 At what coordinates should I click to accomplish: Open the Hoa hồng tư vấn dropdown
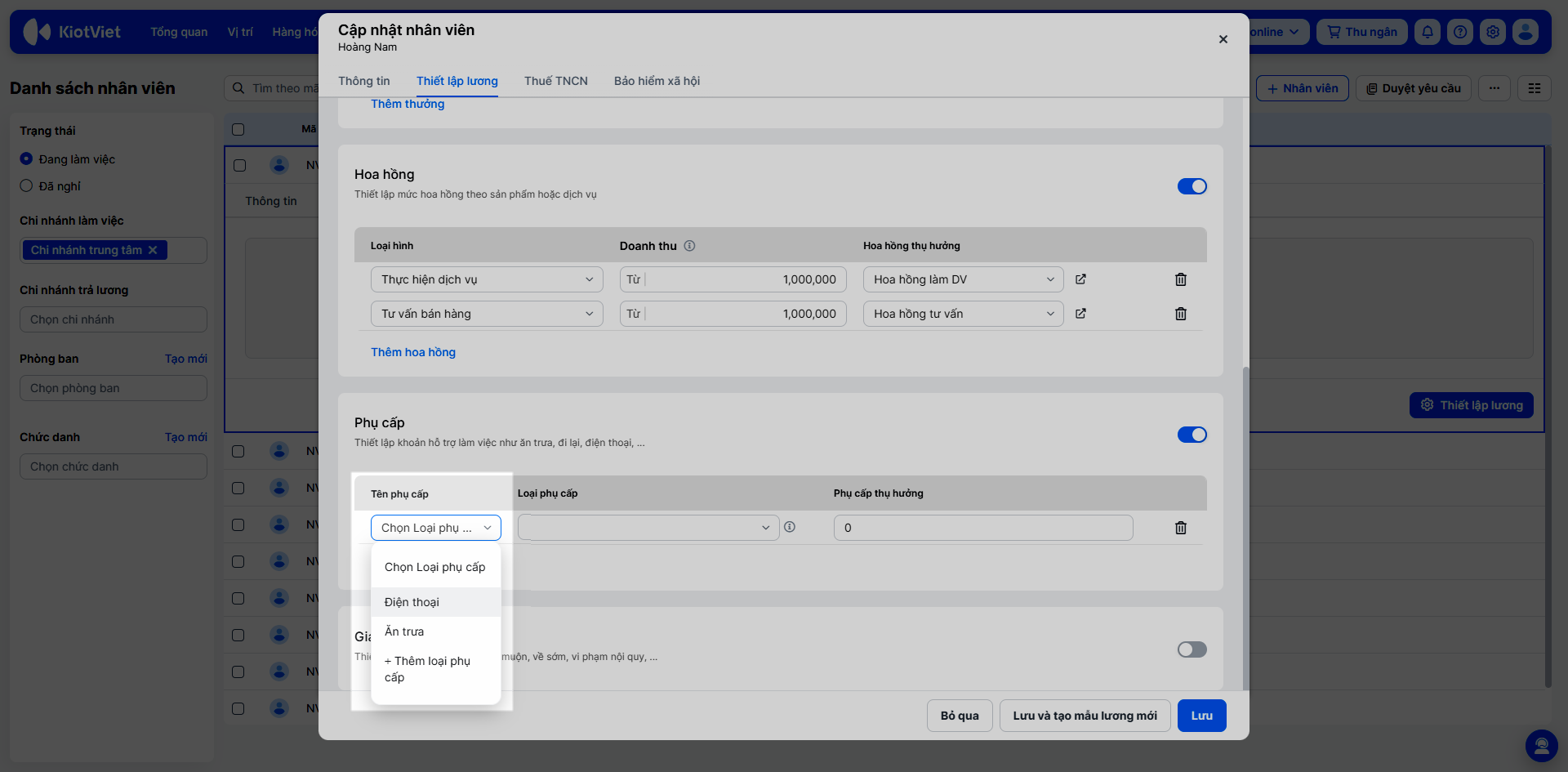point(964,314)
